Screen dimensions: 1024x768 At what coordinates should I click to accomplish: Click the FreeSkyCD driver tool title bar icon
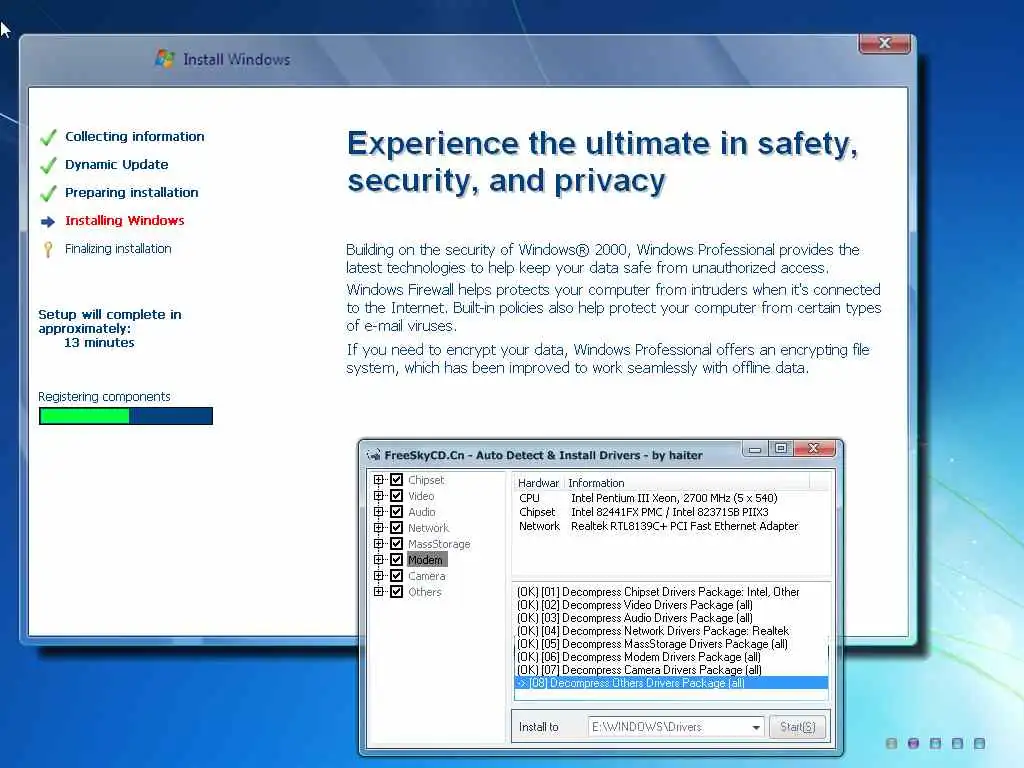374,455
